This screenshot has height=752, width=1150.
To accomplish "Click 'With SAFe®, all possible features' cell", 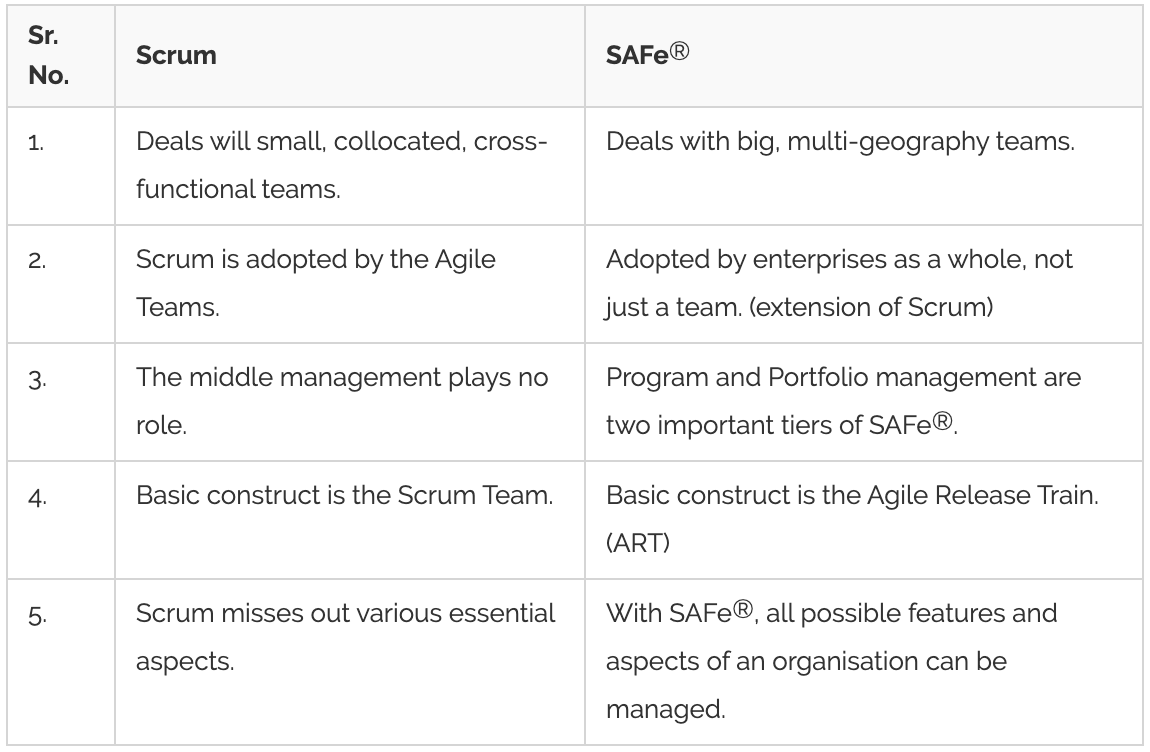I will 830,660.
